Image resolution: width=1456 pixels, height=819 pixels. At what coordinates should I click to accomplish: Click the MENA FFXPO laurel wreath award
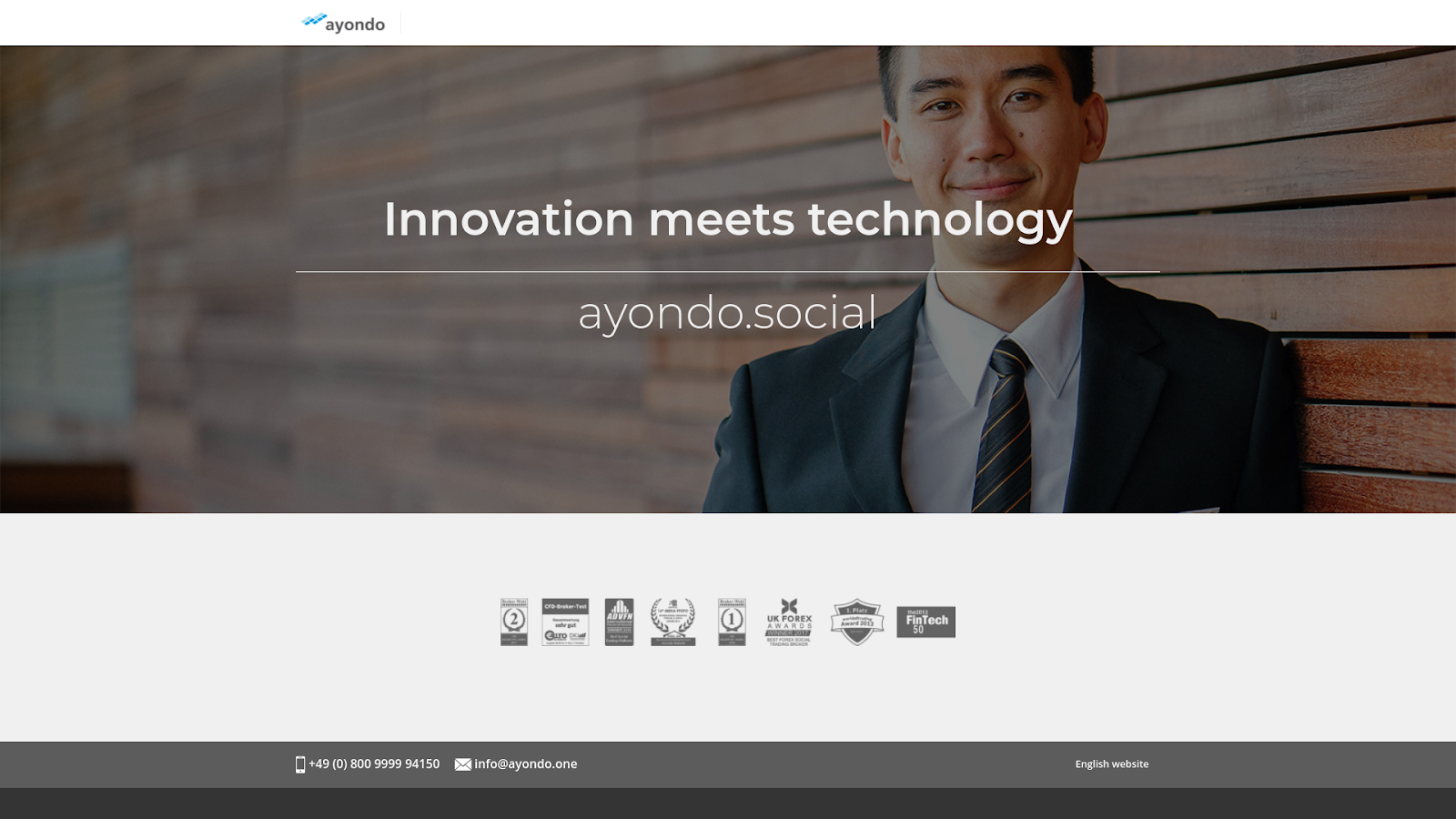673,622
